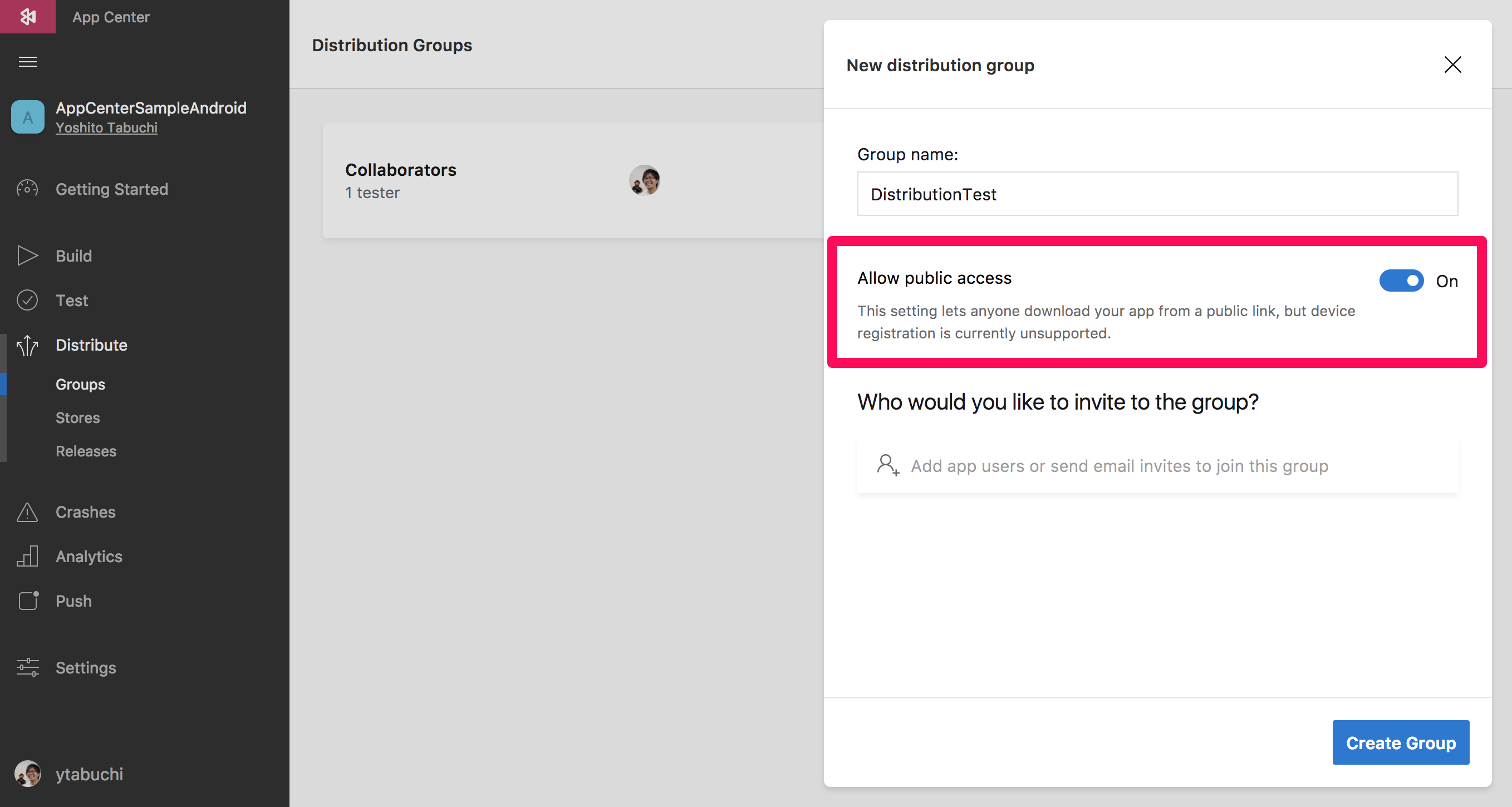Open Stores in the sidebar

pyautogui.click(x=77, y=418)
